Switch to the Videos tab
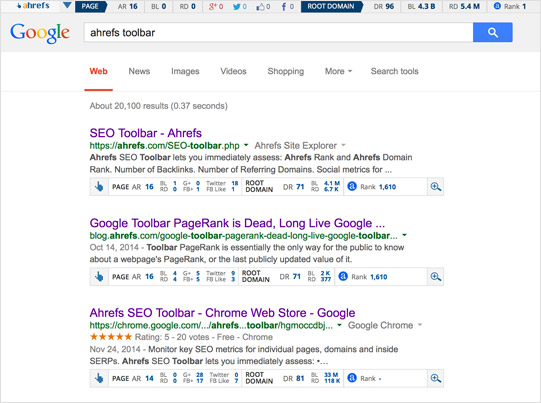The image size is (541, 403). 234,71
